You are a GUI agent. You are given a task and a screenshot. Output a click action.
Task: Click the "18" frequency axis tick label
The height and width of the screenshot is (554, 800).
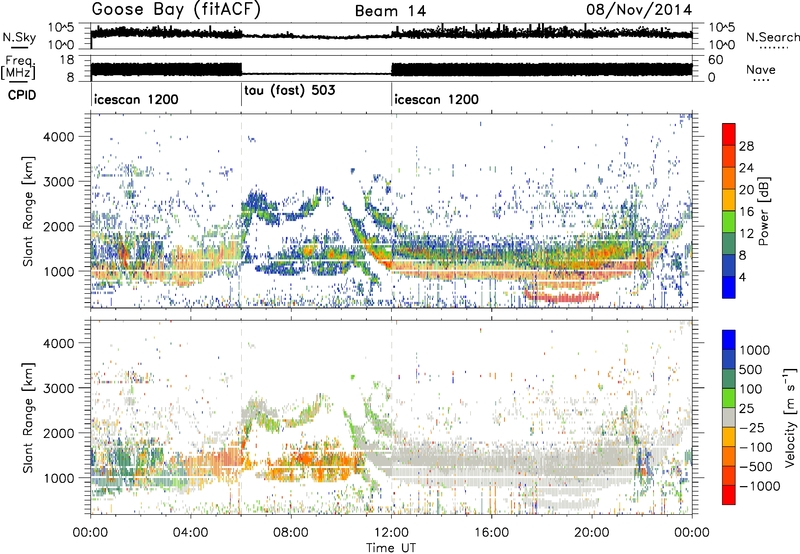pyautogui.click(x=67, y=59)
